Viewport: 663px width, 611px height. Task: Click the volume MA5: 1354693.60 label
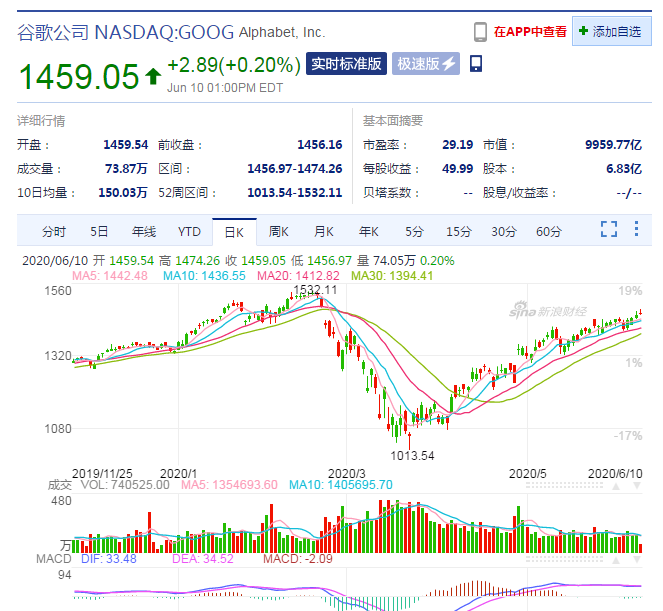click(229, 485)
